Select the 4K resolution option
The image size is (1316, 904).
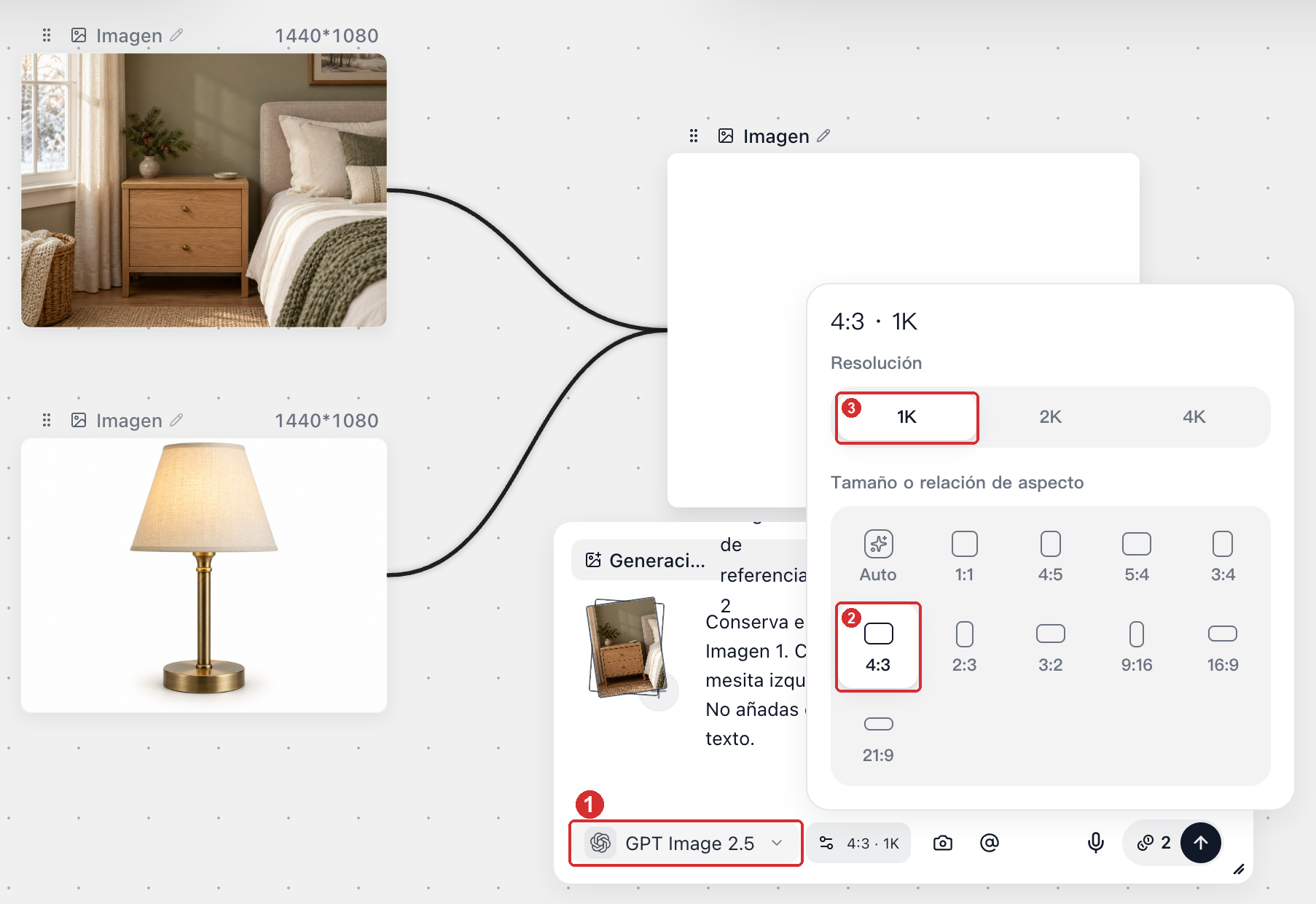pos(1194,417)
